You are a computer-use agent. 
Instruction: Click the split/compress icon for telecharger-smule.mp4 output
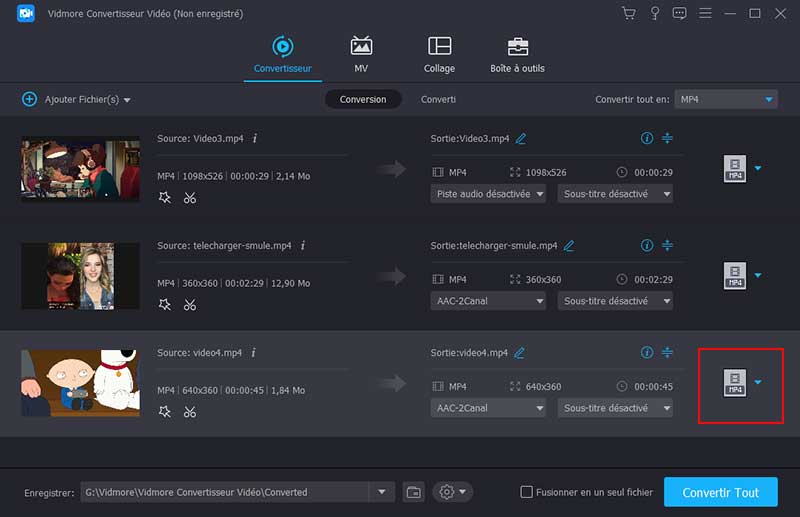[x=668, y=245]
